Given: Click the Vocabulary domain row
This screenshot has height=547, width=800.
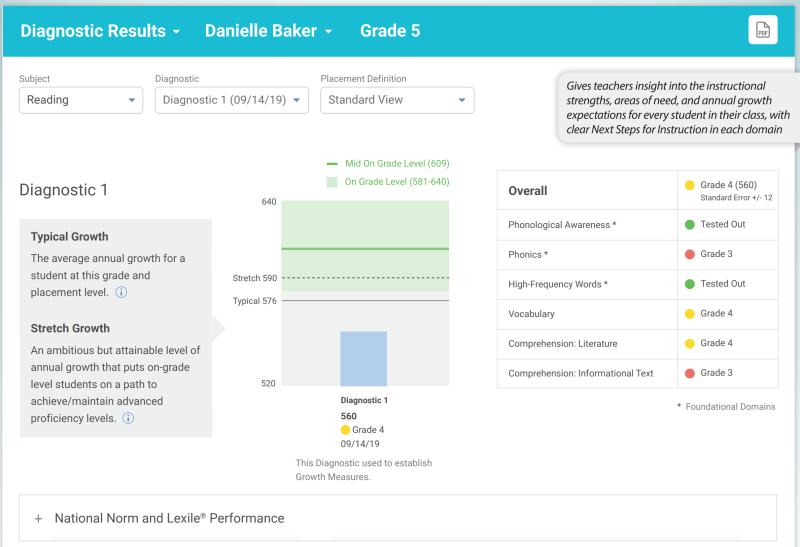Looking at the screenshot, I should (x=587, y=314).
